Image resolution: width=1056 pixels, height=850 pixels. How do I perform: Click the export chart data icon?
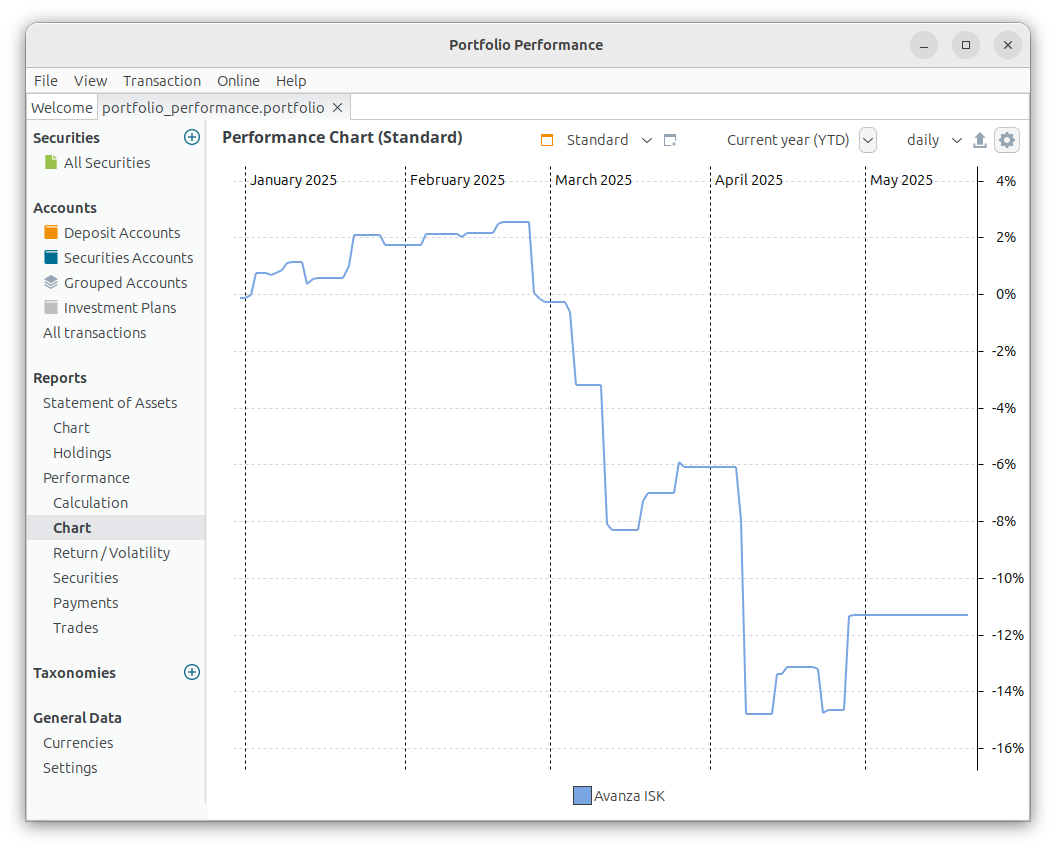[x=980, y=140]
